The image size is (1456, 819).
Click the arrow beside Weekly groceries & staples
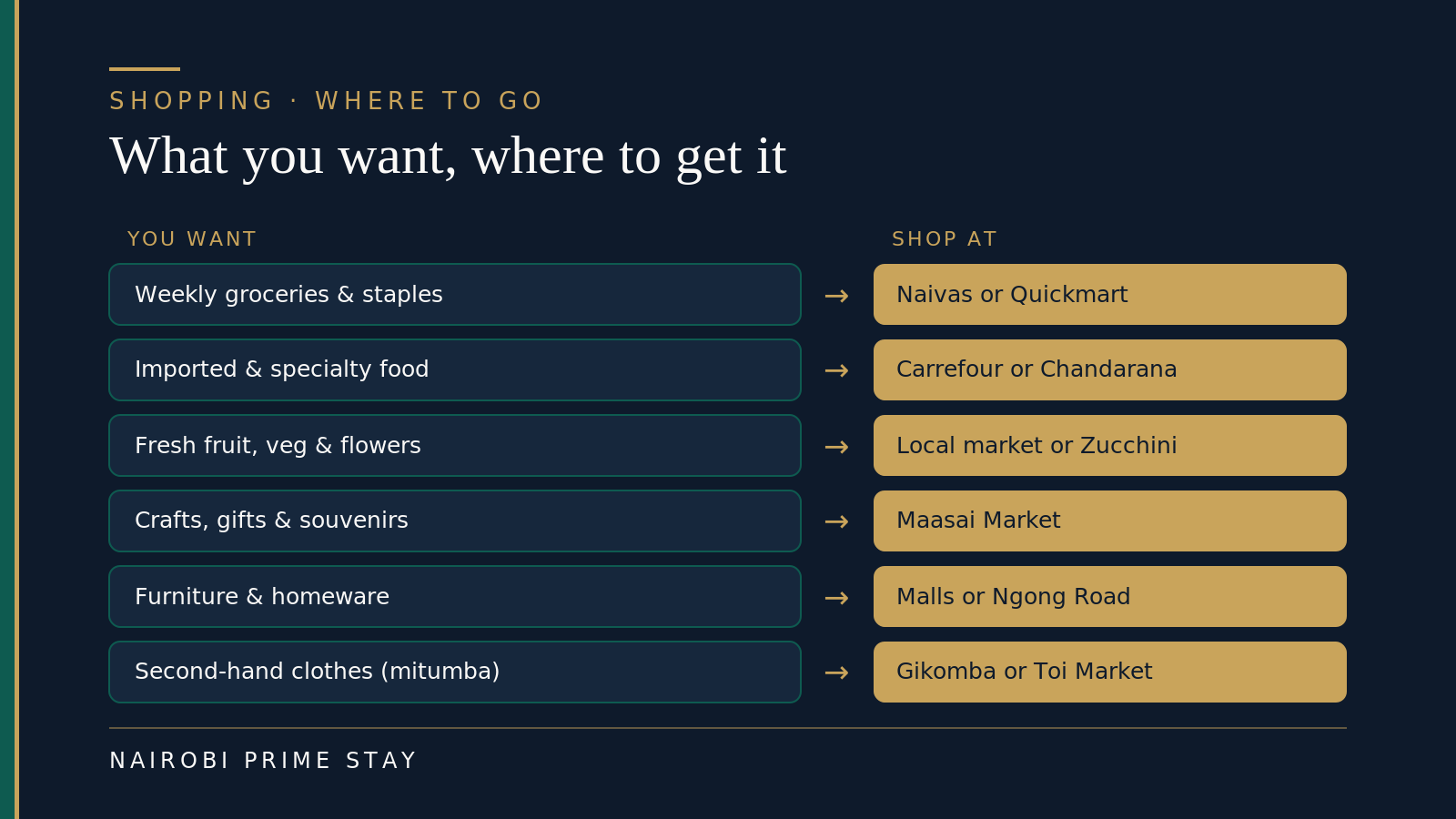(836, 296)
